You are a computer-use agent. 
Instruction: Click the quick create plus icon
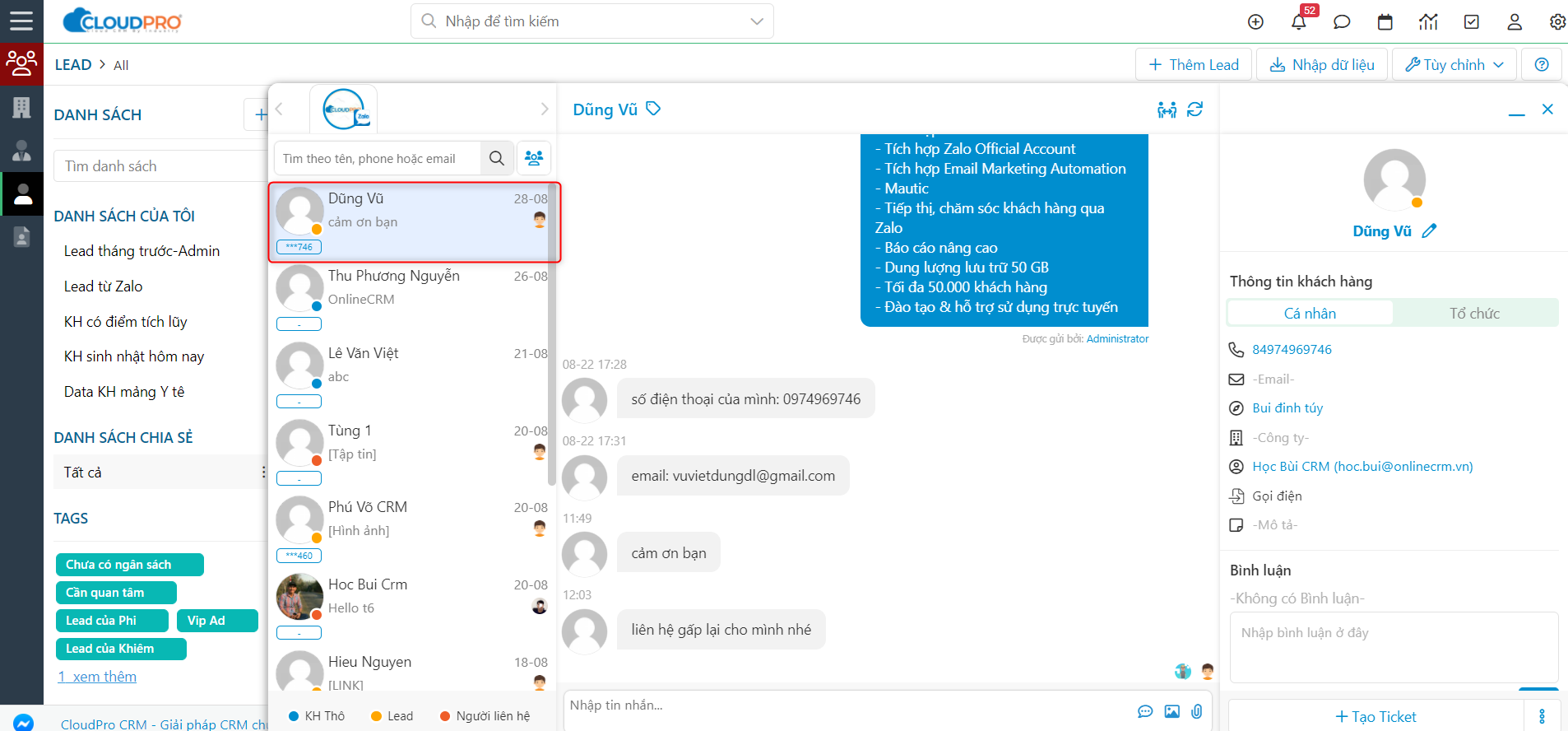[1255, 22]
